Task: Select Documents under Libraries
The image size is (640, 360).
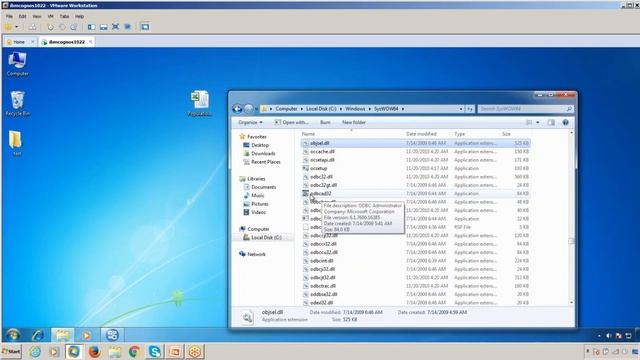Action: tap(260, 187)
